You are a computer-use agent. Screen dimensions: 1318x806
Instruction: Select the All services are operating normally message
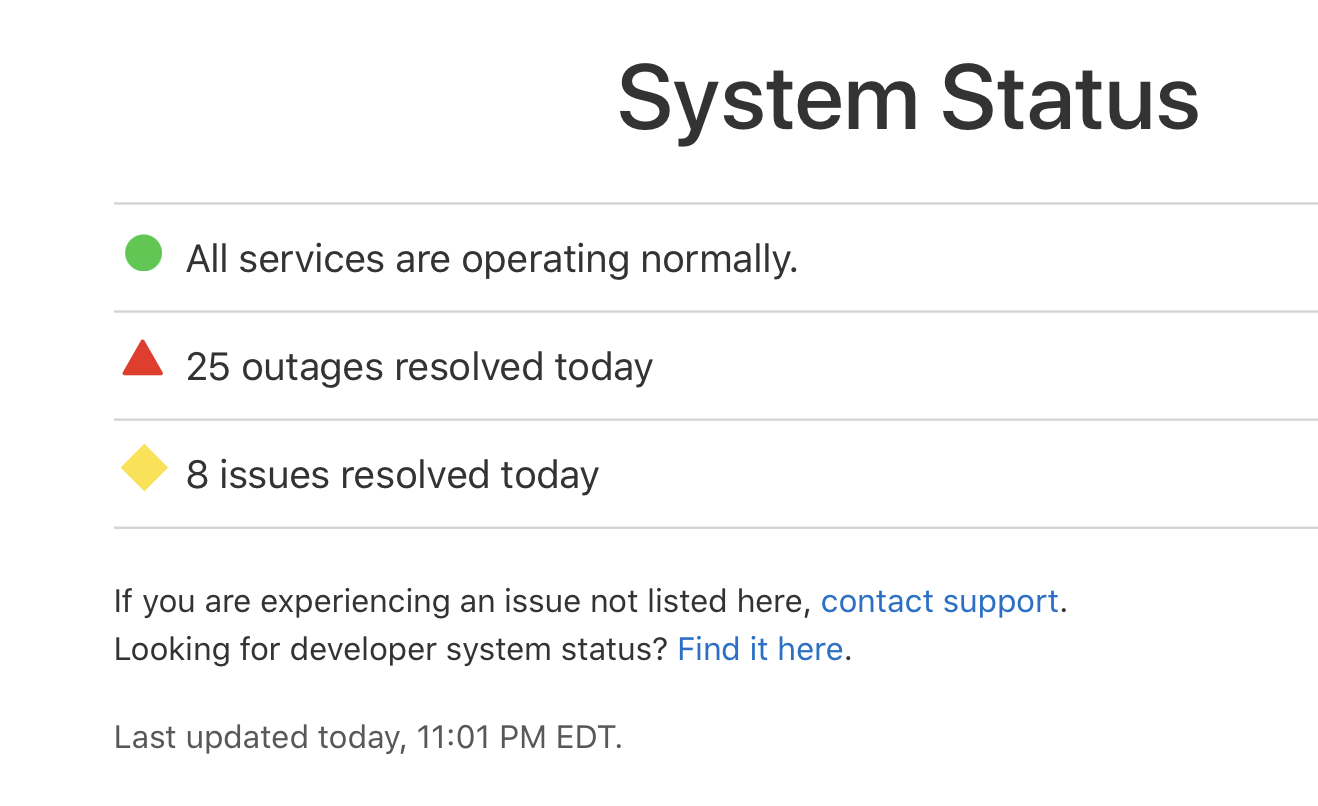pyautogui.click(x=492, y=260)
